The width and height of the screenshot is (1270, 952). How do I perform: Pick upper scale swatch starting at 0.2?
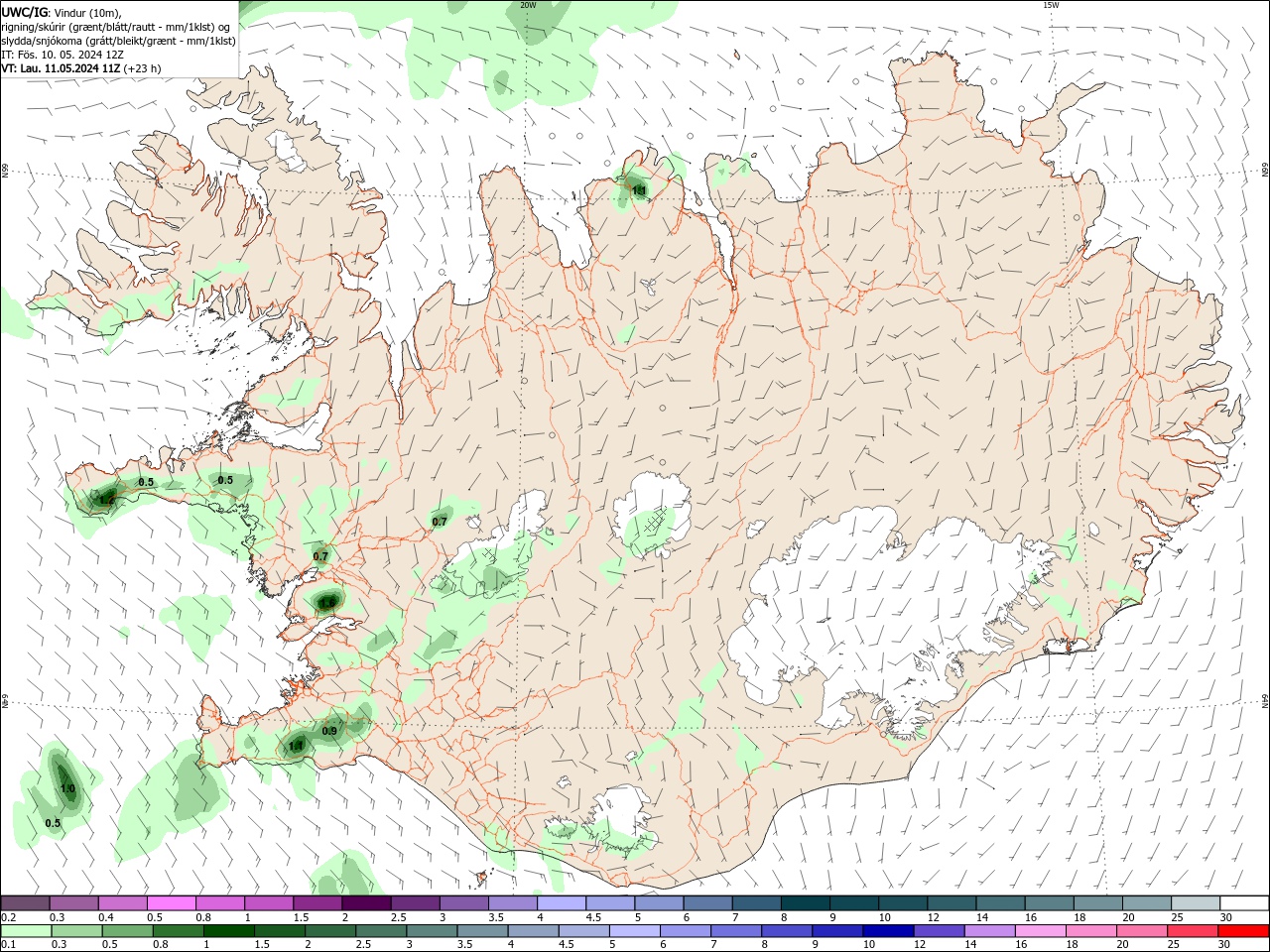point(25,902)
